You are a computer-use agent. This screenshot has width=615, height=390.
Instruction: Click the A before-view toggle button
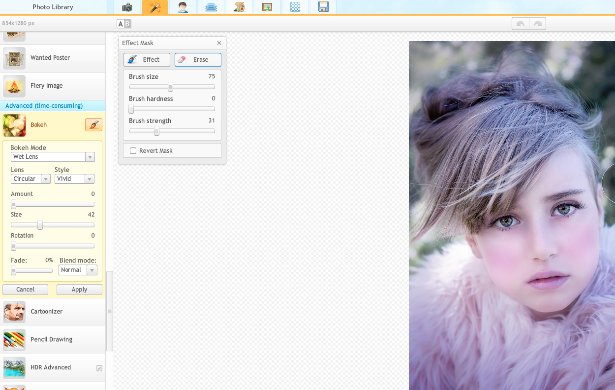(x=120, y=24)
